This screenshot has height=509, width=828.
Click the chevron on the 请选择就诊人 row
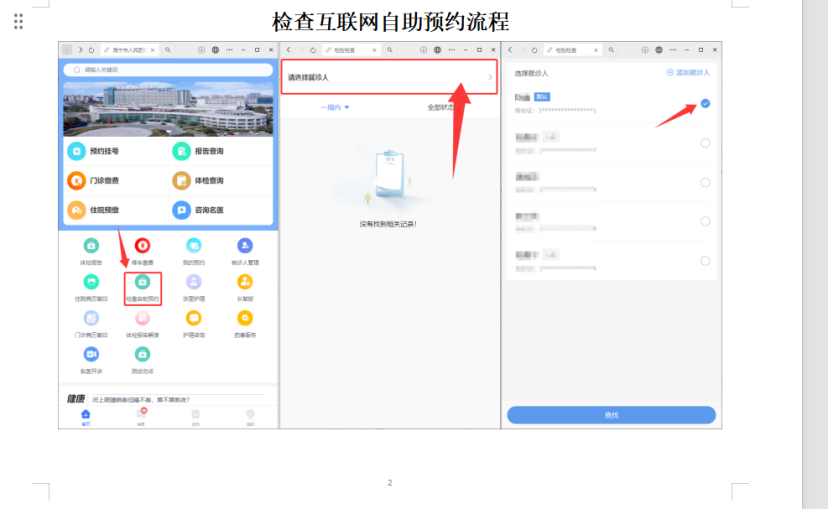point(490,78)
